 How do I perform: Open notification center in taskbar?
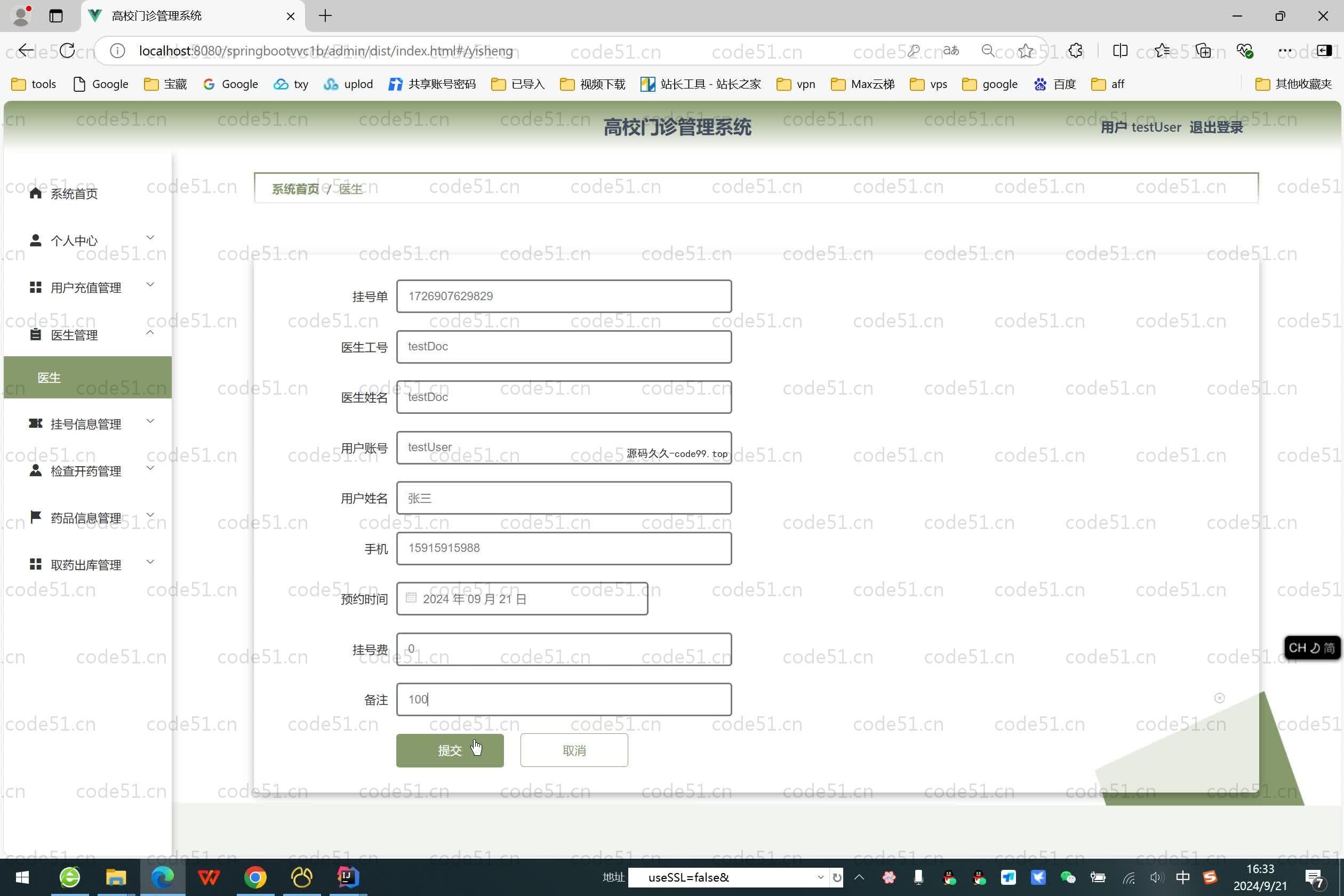pyautogui.click(x=1315, y=877)
